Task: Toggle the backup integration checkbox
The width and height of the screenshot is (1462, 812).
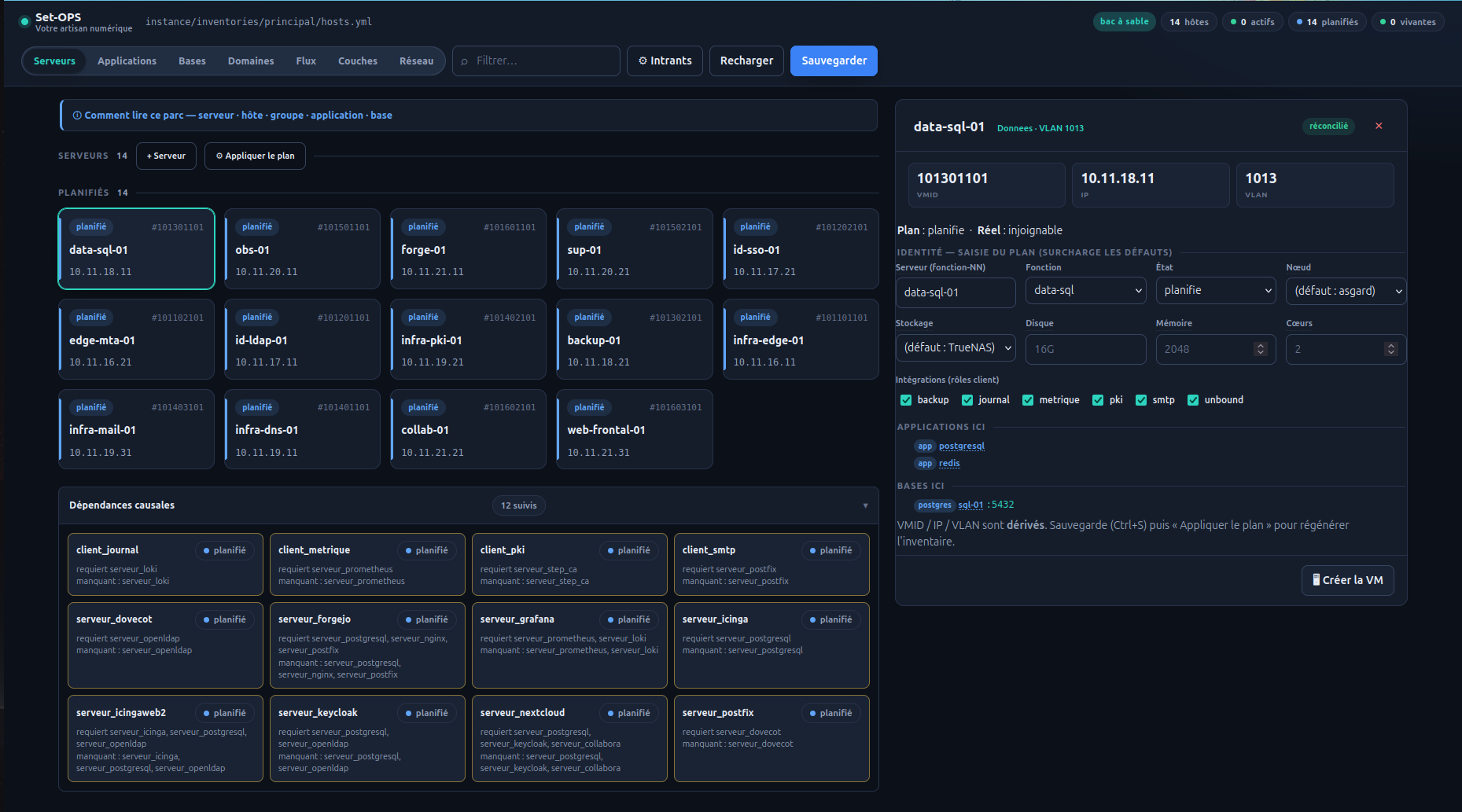Action: [x=906, y=400]
